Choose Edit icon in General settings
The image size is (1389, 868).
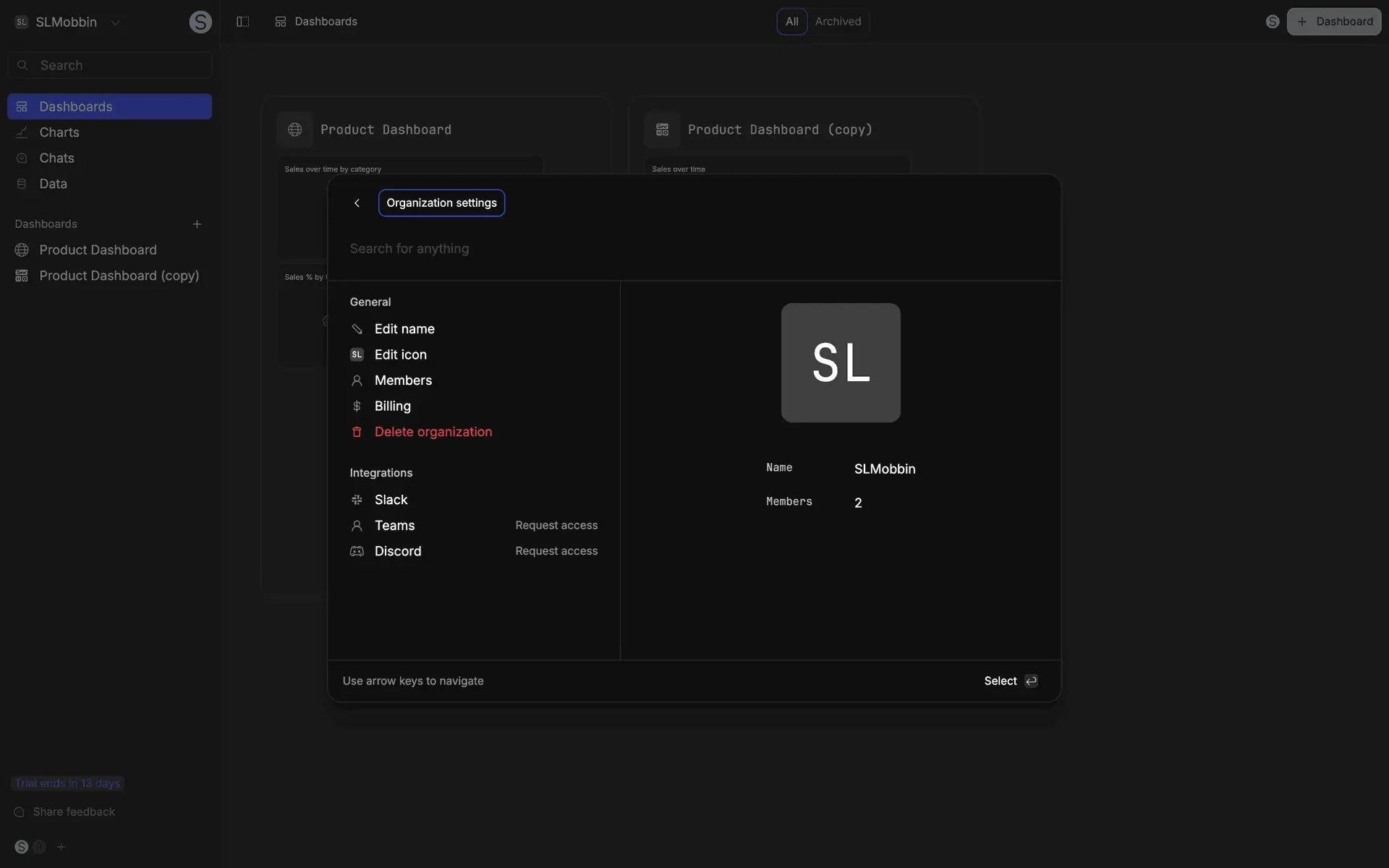click(x=400, y=354)
